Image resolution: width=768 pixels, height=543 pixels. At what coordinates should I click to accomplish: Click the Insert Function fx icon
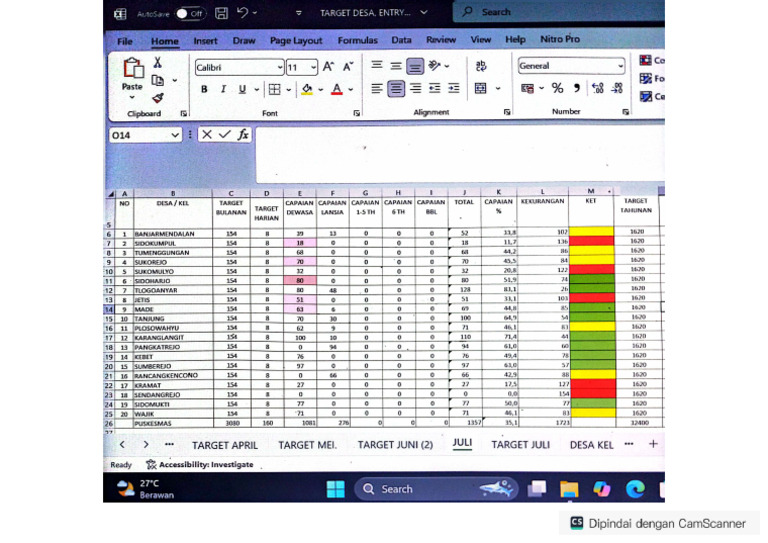243,135
